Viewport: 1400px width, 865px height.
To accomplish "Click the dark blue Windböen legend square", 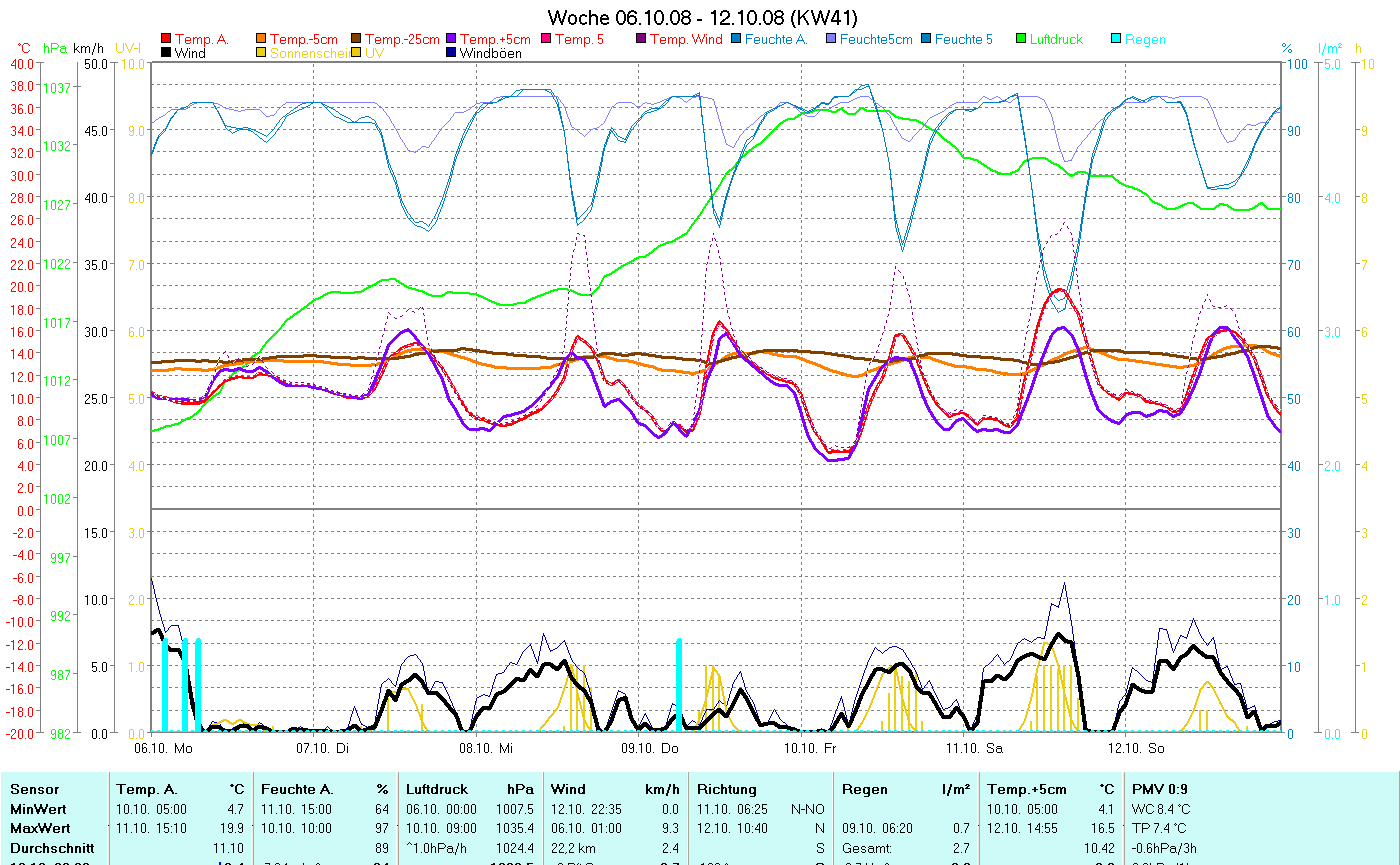I will 452,53.
